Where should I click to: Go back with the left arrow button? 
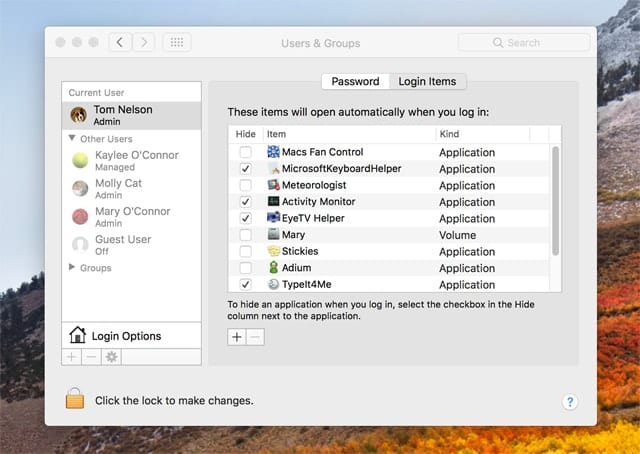pyautogui.click(x=121, y=42)
